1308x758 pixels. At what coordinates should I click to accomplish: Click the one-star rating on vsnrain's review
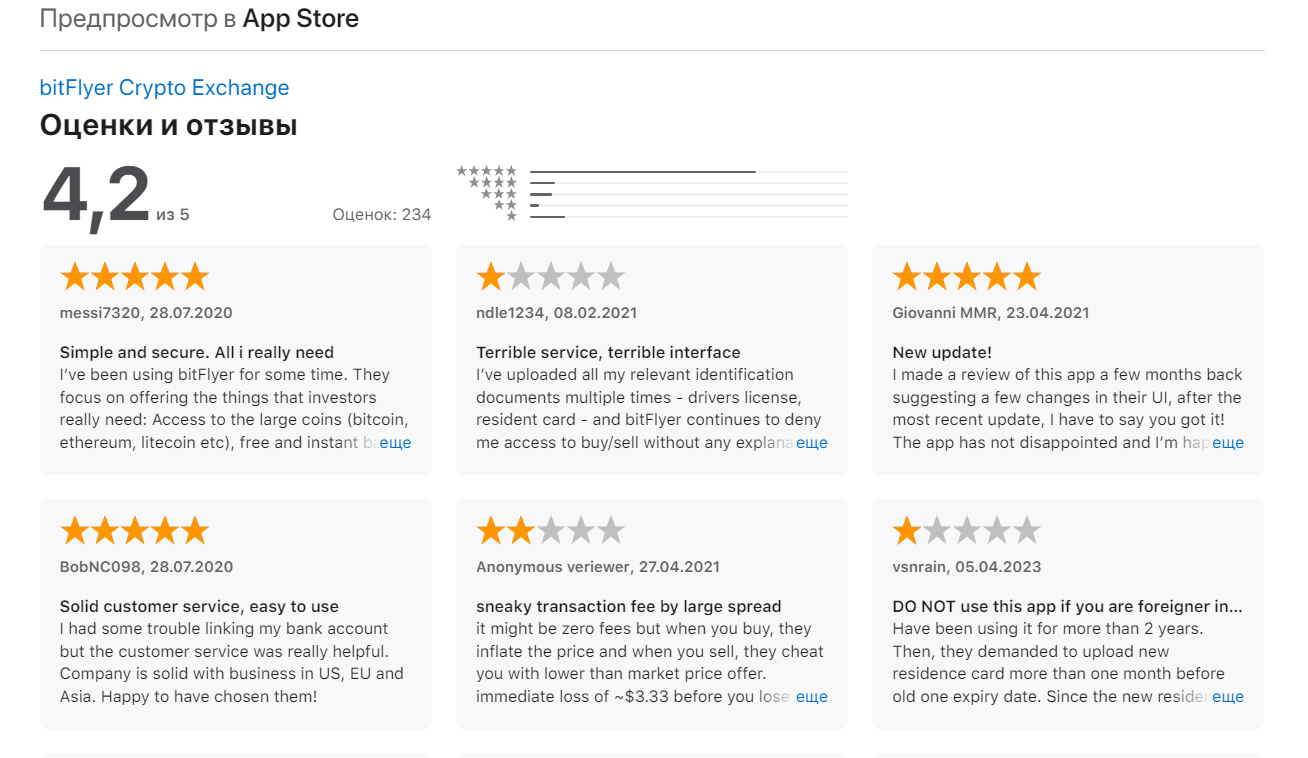966,531
